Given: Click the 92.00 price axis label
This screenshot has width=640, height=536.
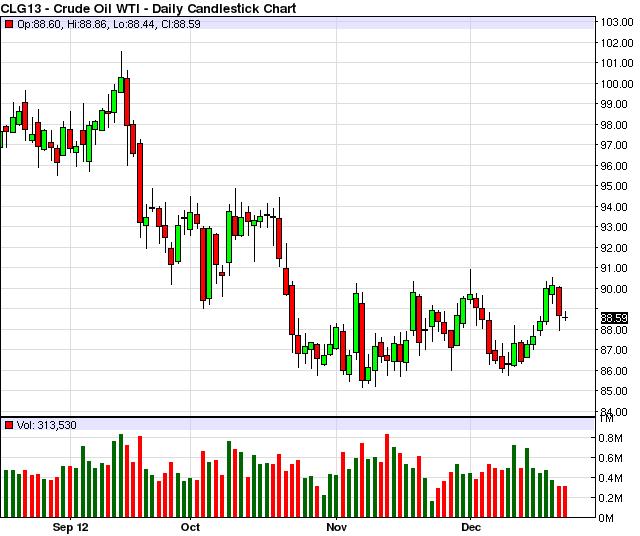Looking at the screenshot, I should click(x=614, y=248).
